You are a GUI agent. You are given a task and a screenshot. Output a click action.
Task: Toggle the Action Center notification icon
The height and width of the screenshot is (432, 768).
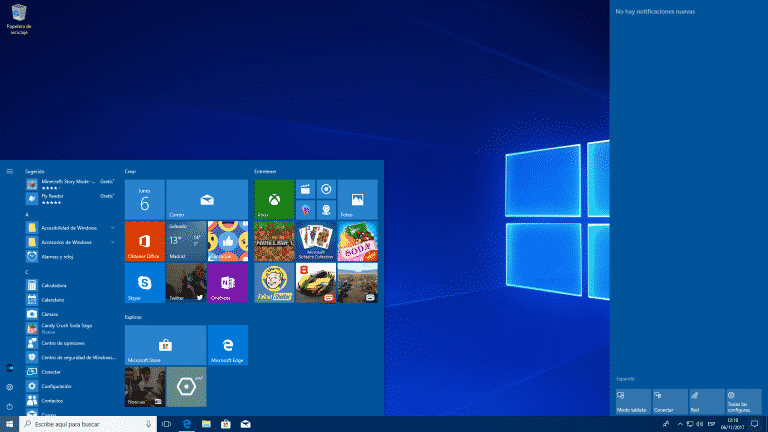pos(755,424)
